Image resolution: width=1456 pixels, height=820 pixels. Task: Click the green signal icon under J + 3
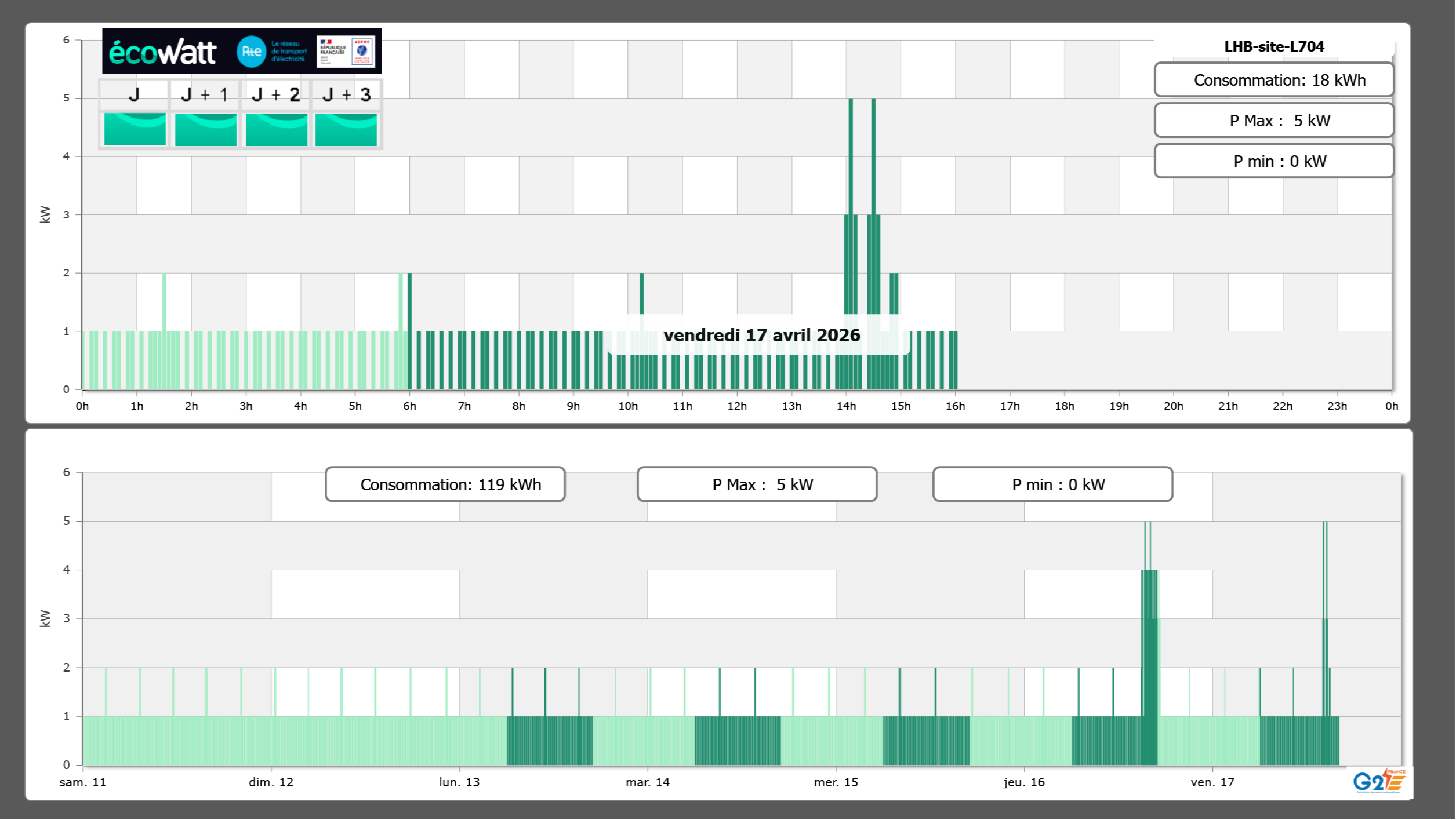(346, 129)
